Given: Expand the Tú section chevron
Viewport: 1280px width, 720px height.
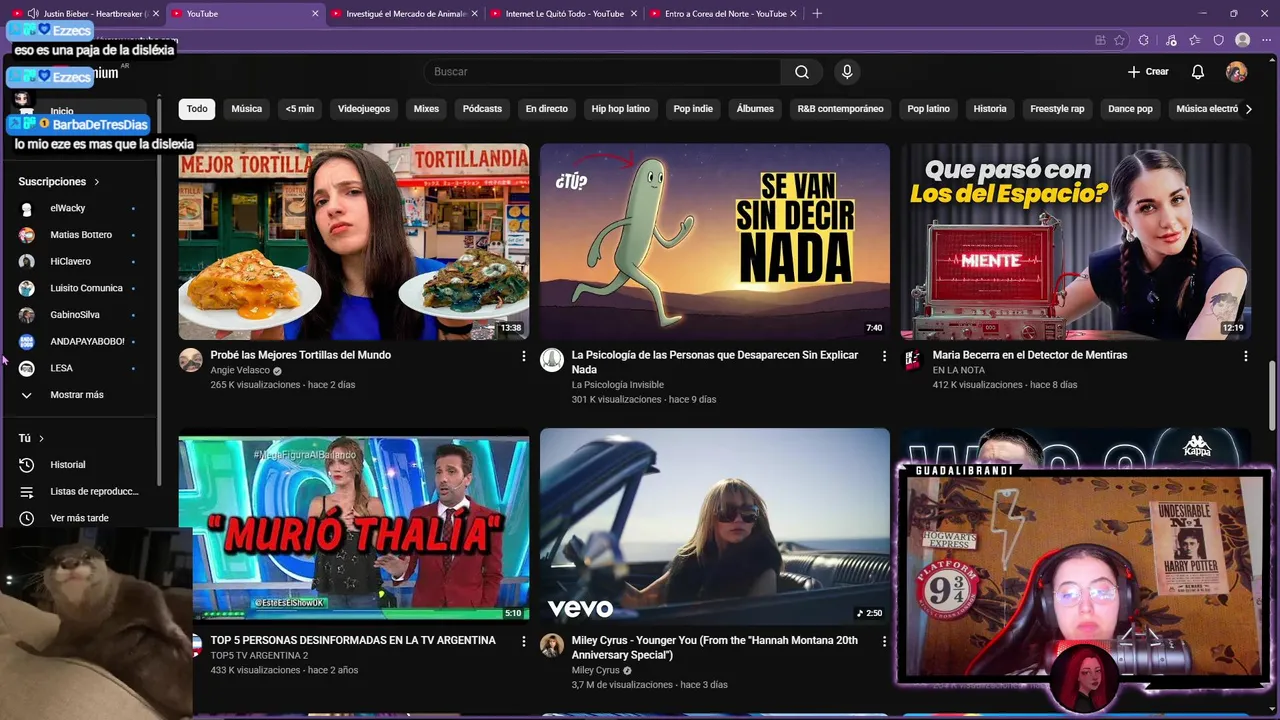Looking at the screenshot, I should (41, 438).
